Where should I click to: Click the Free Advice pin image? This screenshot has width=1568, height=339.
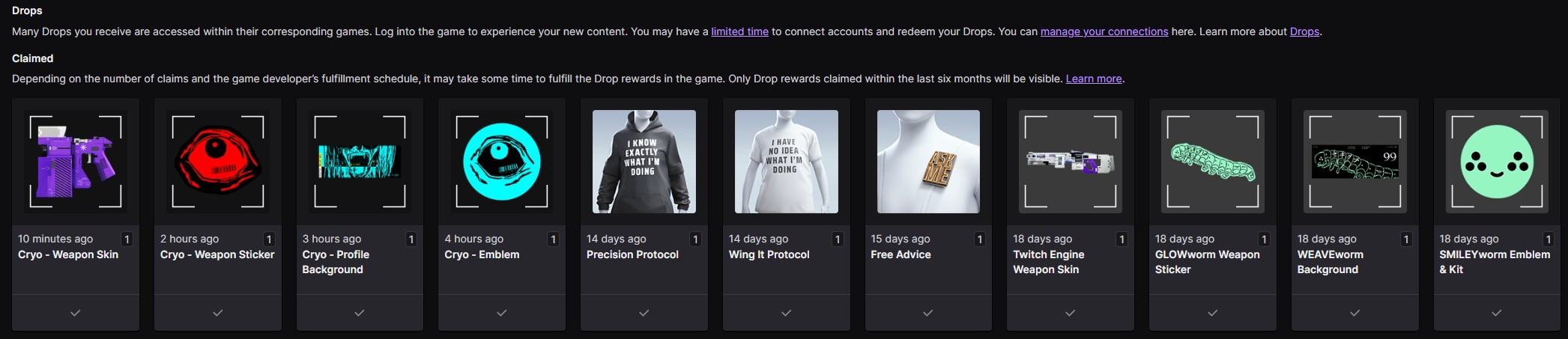click(x=928, y=162)
